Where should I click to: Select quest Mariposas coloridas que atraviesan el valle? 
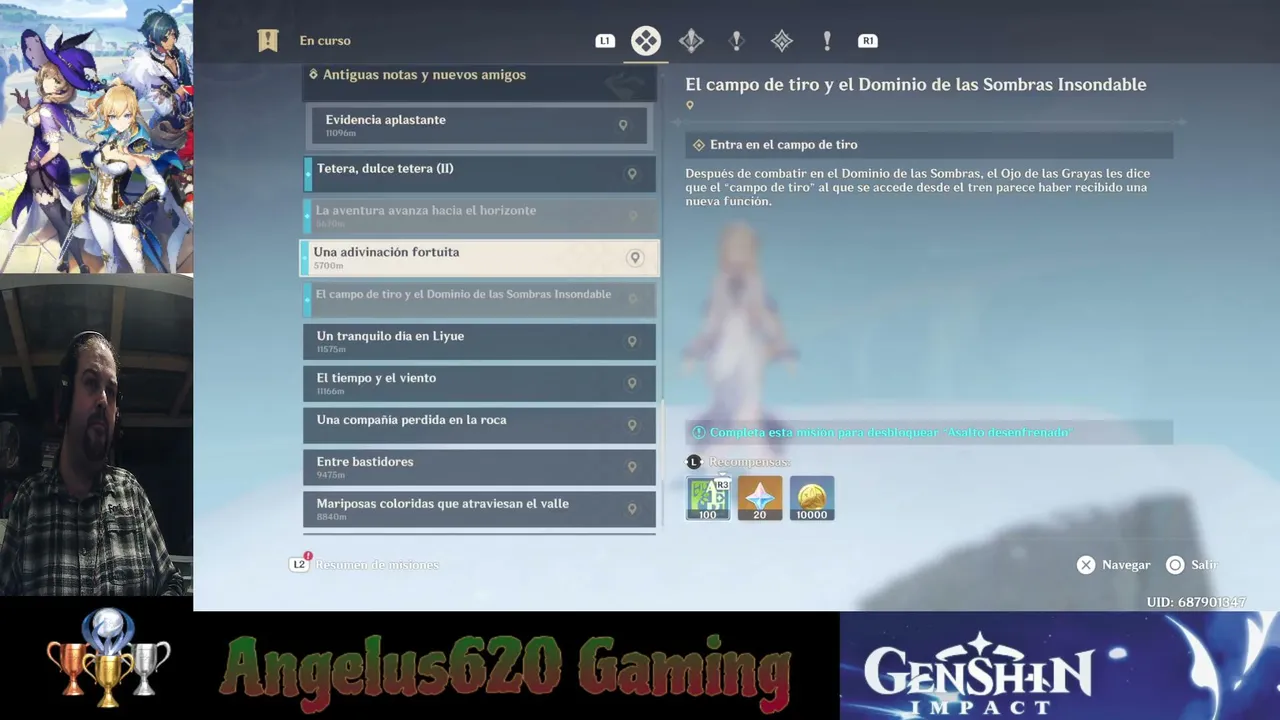point(480,510)
